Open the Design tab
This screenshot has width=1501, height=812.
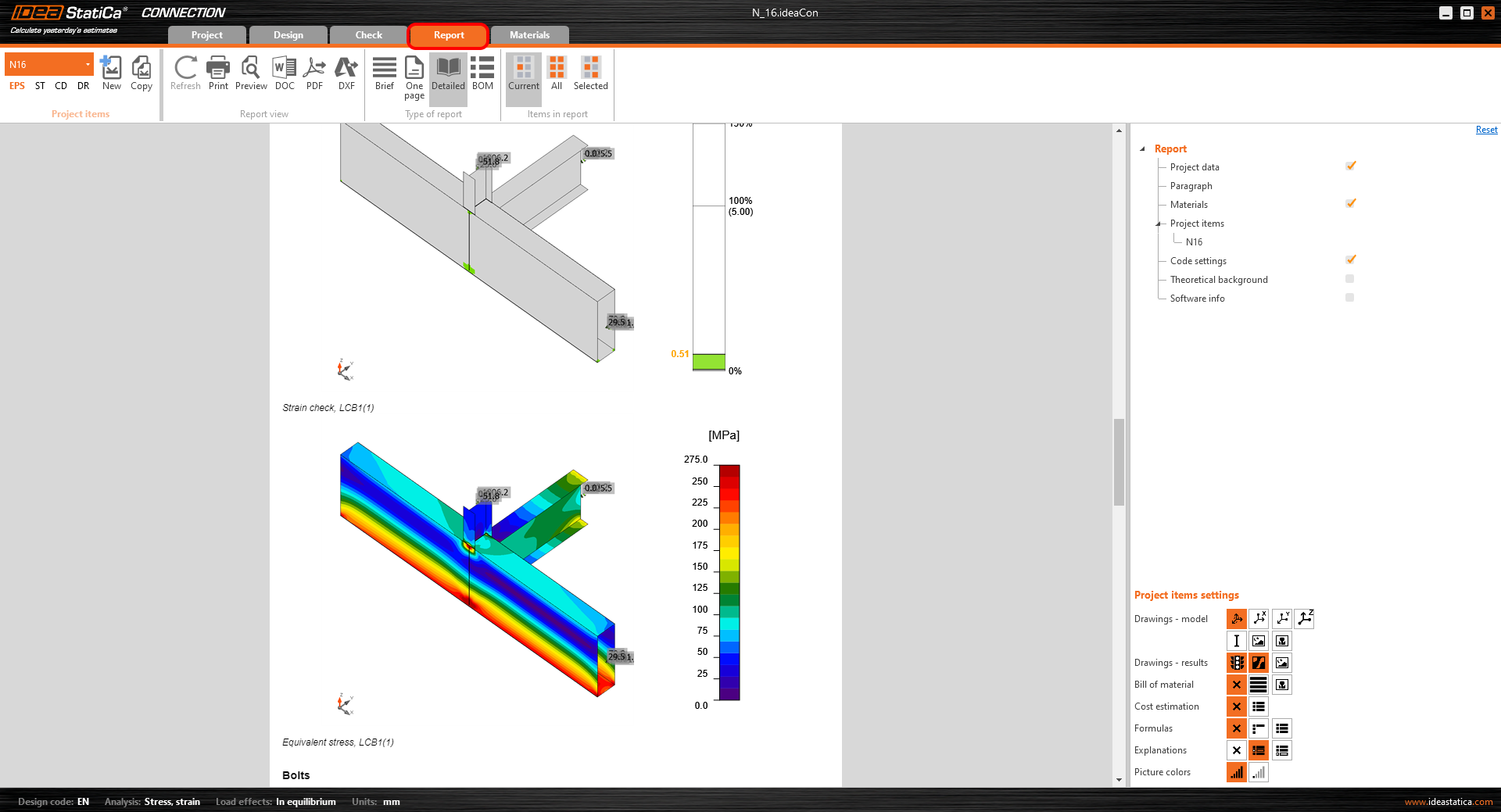(288, 34)
